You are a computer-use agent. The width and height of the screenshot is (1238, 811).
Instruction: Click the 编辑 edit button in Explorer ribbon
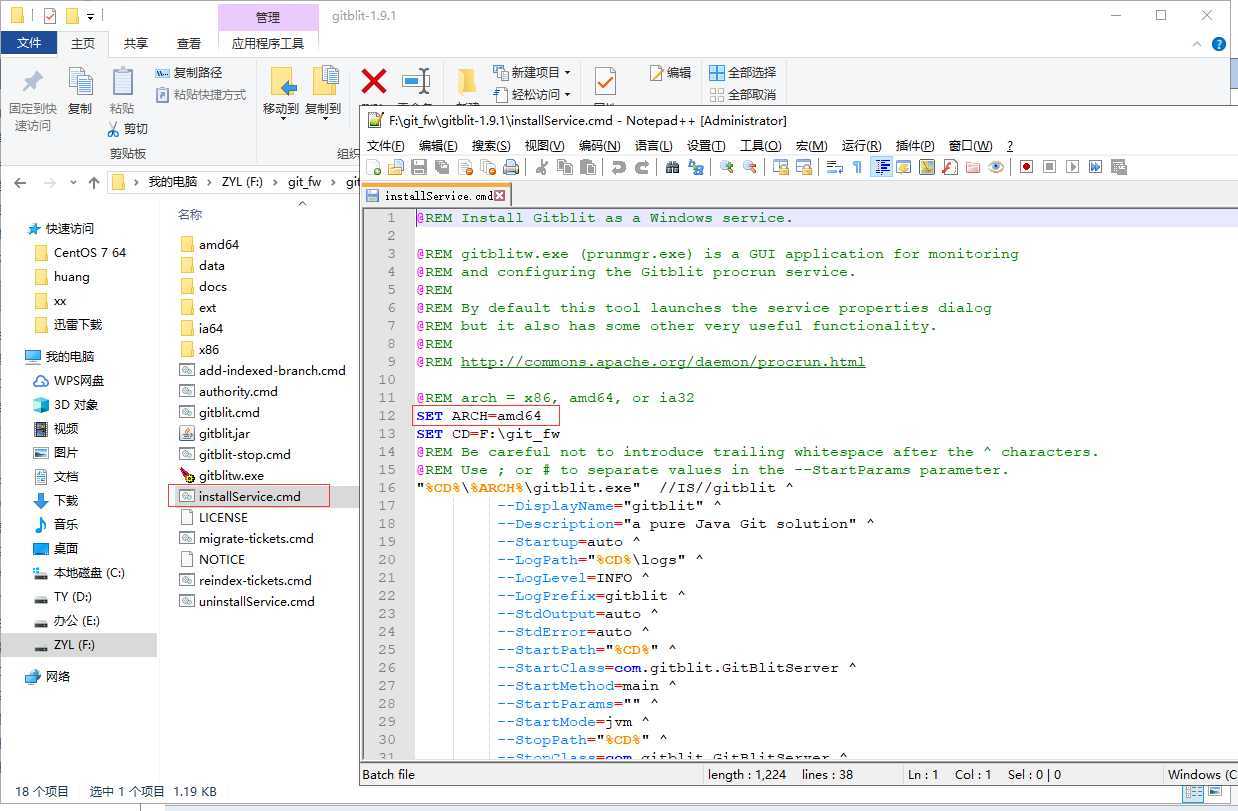pos(670,73)
